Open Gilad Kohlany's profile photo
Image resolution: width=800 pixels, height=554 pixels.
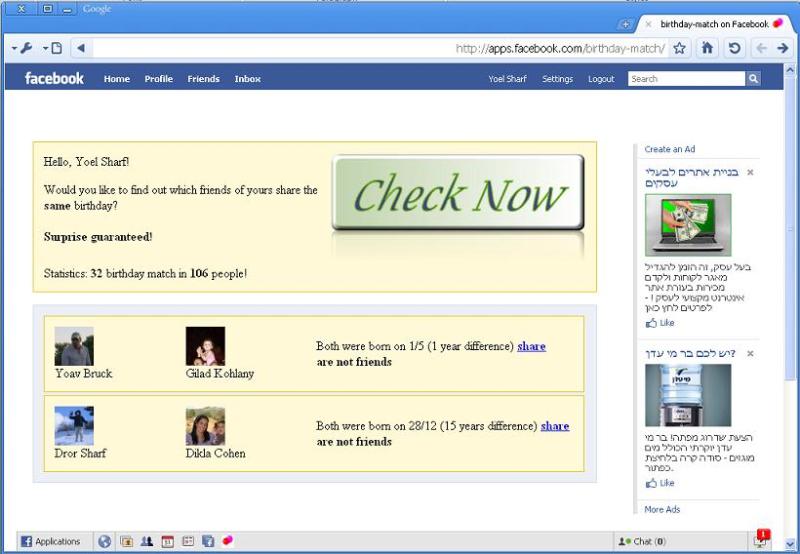[x=205, y=346]
